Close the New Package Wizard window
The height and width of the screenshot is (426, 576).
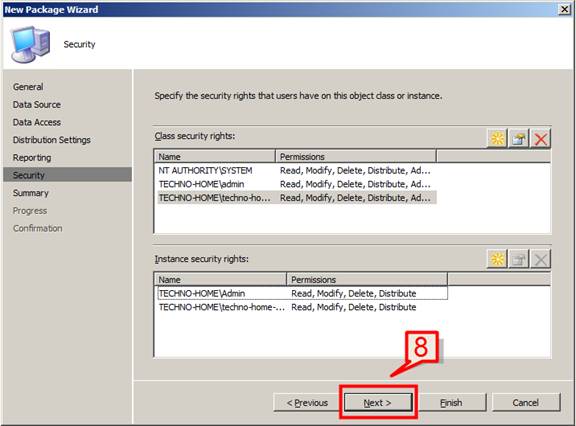point(564,9)
